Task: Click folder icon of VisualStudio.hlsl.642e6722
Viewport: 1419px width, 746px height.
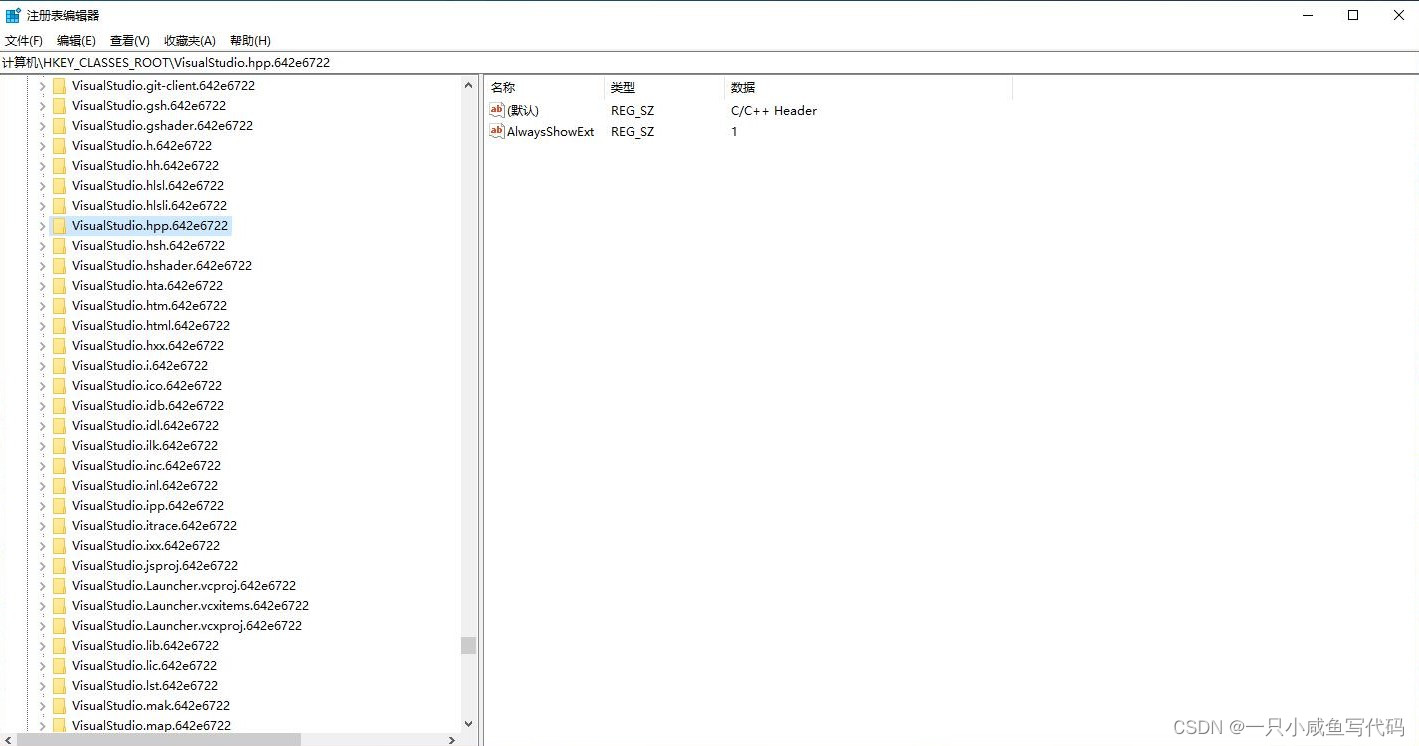Action: coord(59,186)
